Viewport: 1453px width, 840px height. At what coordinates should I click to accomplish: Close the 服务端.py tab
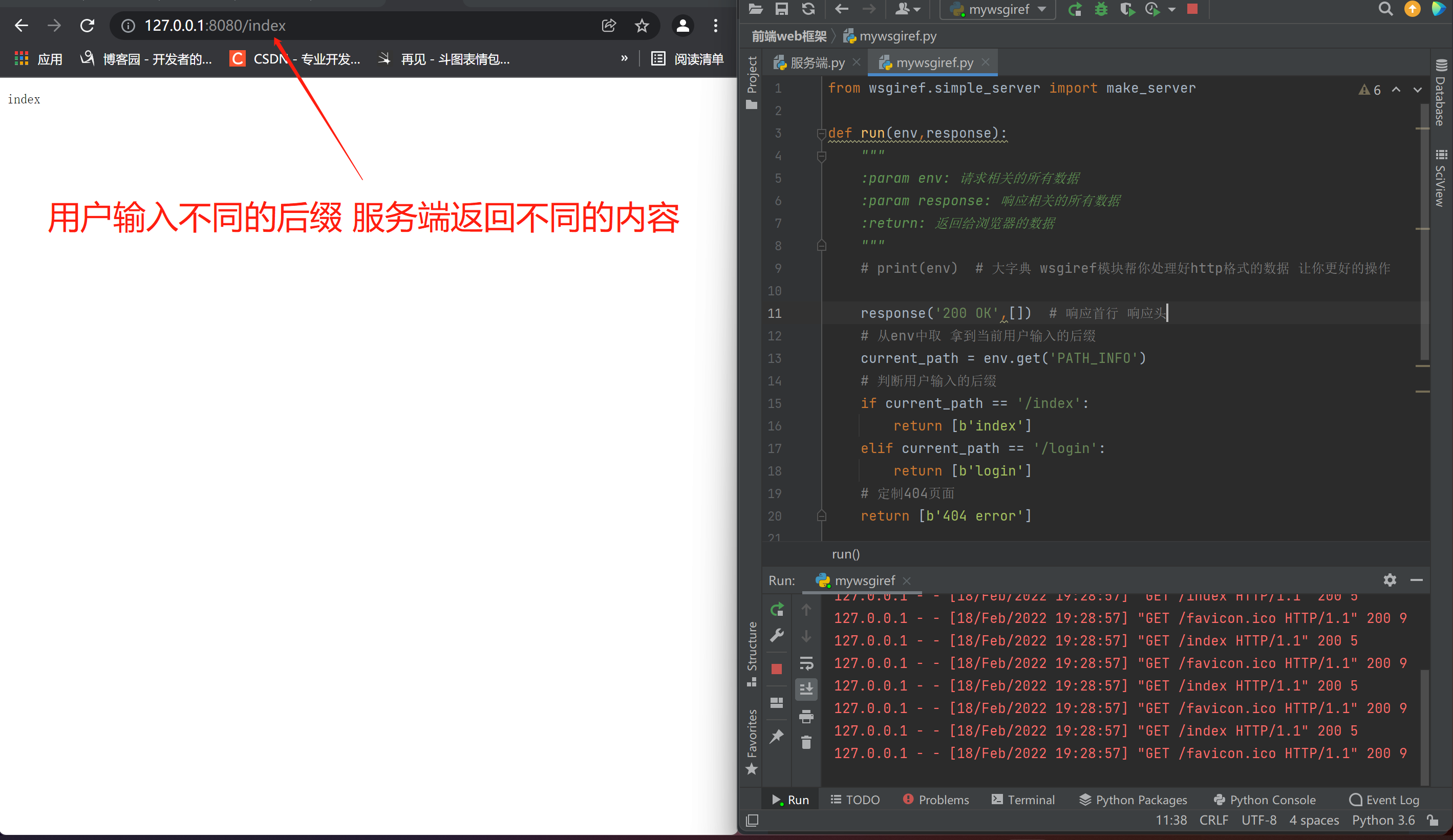857,62
